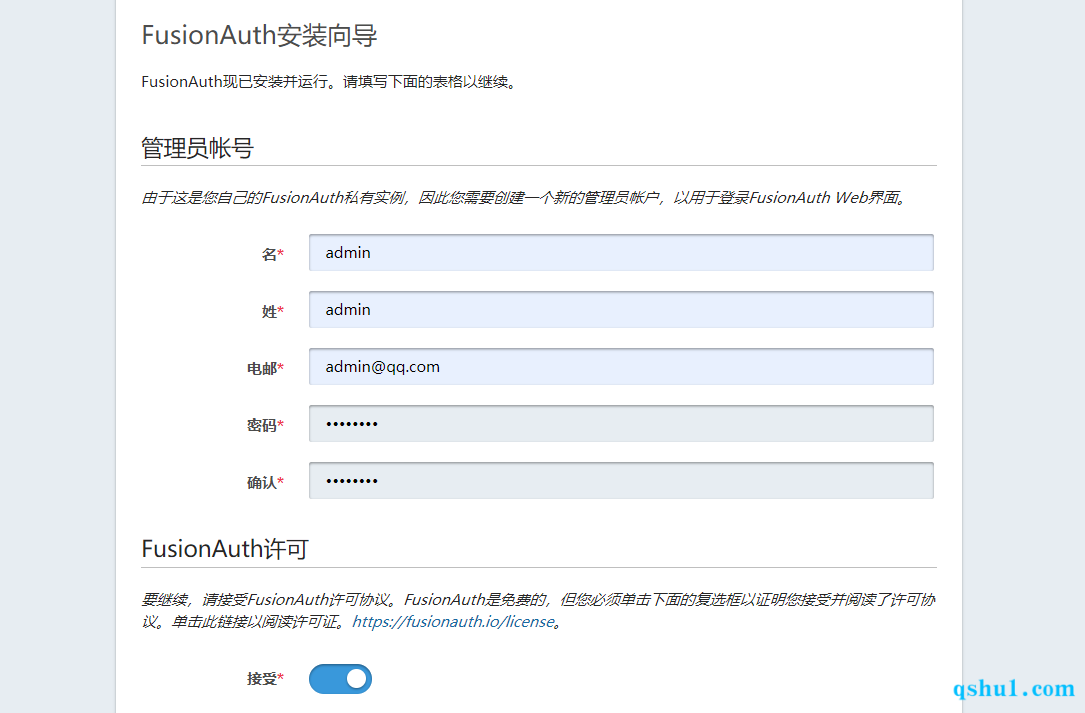The height and width of the screenshot is (713, 1085).
Task: Click the 密码 password field
Action: tap(621, 424)
